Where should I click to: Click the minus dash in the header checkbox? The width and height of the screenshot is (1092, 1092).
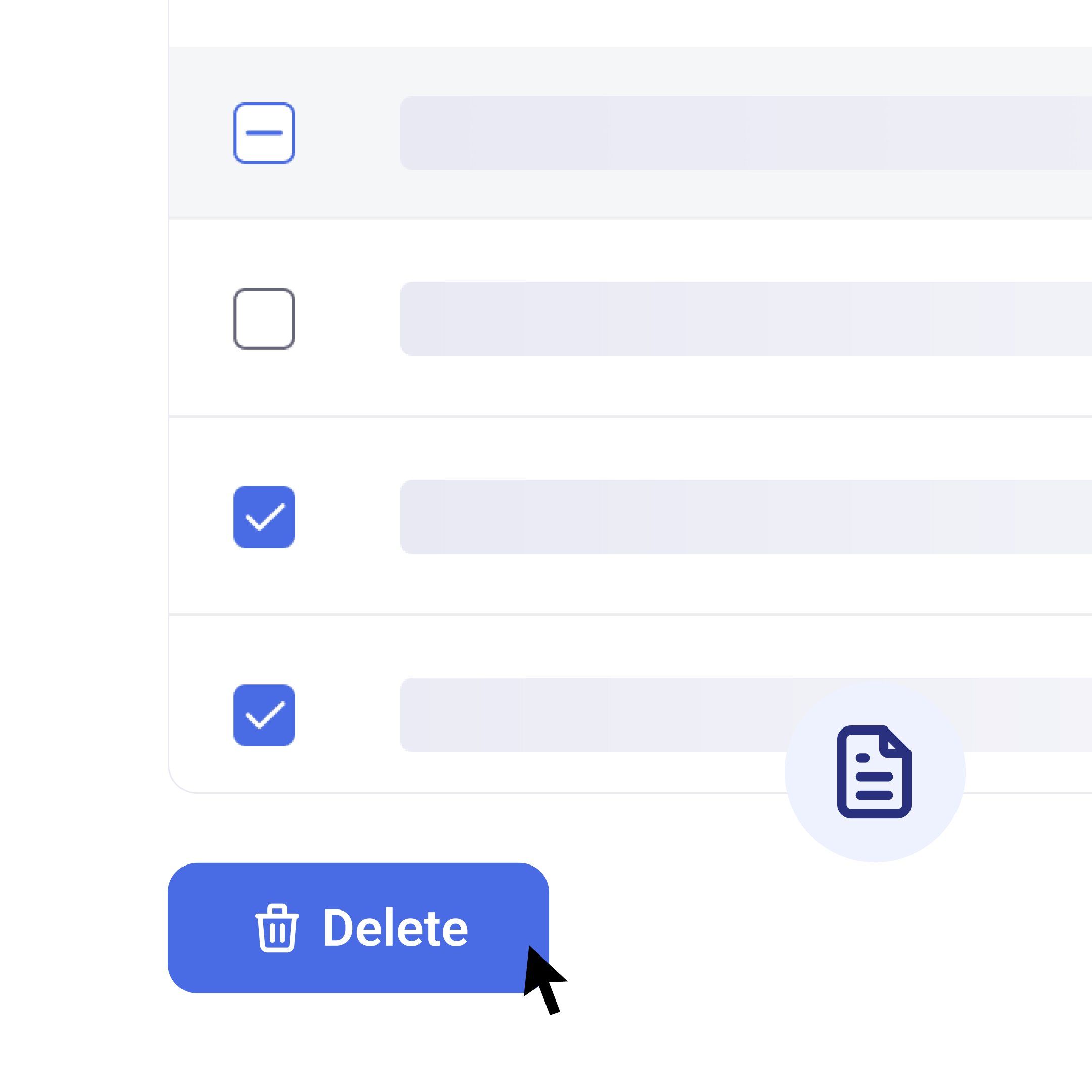[x=264, y=133]
